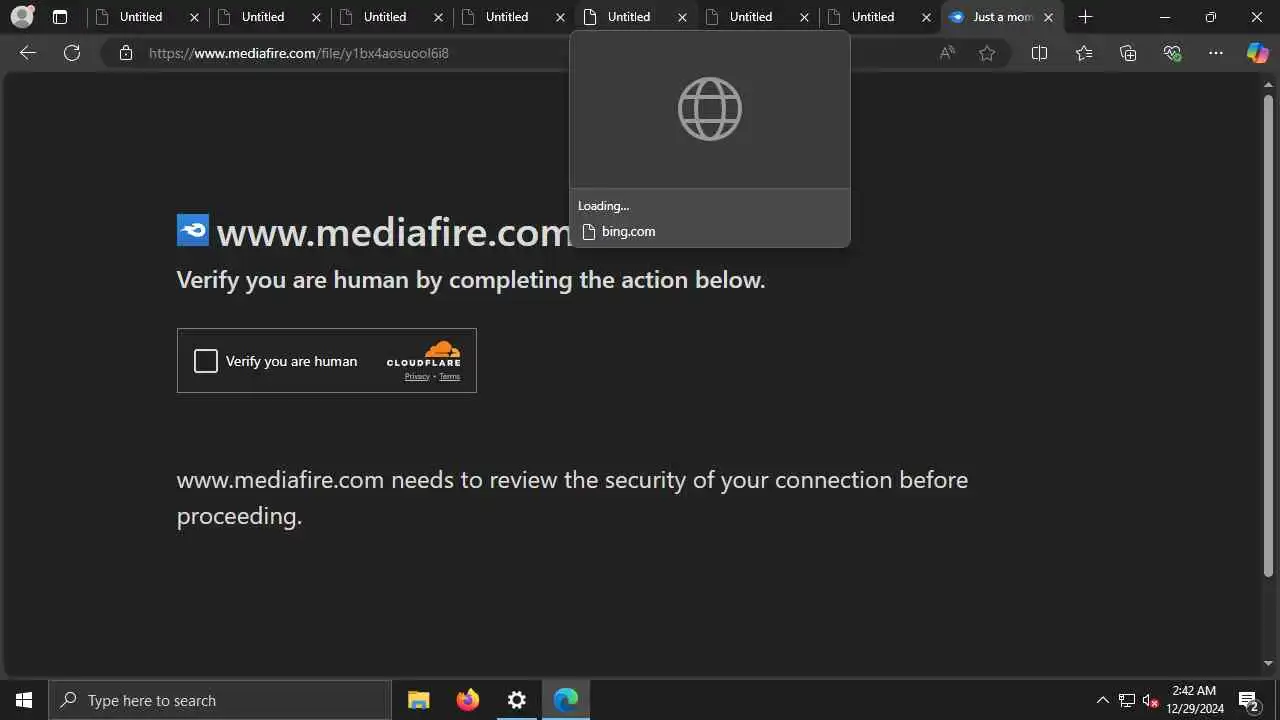This screenshot has height=720, width=1280.
Task: Open the Windows Start menu
Action: (x=24, y=700)
